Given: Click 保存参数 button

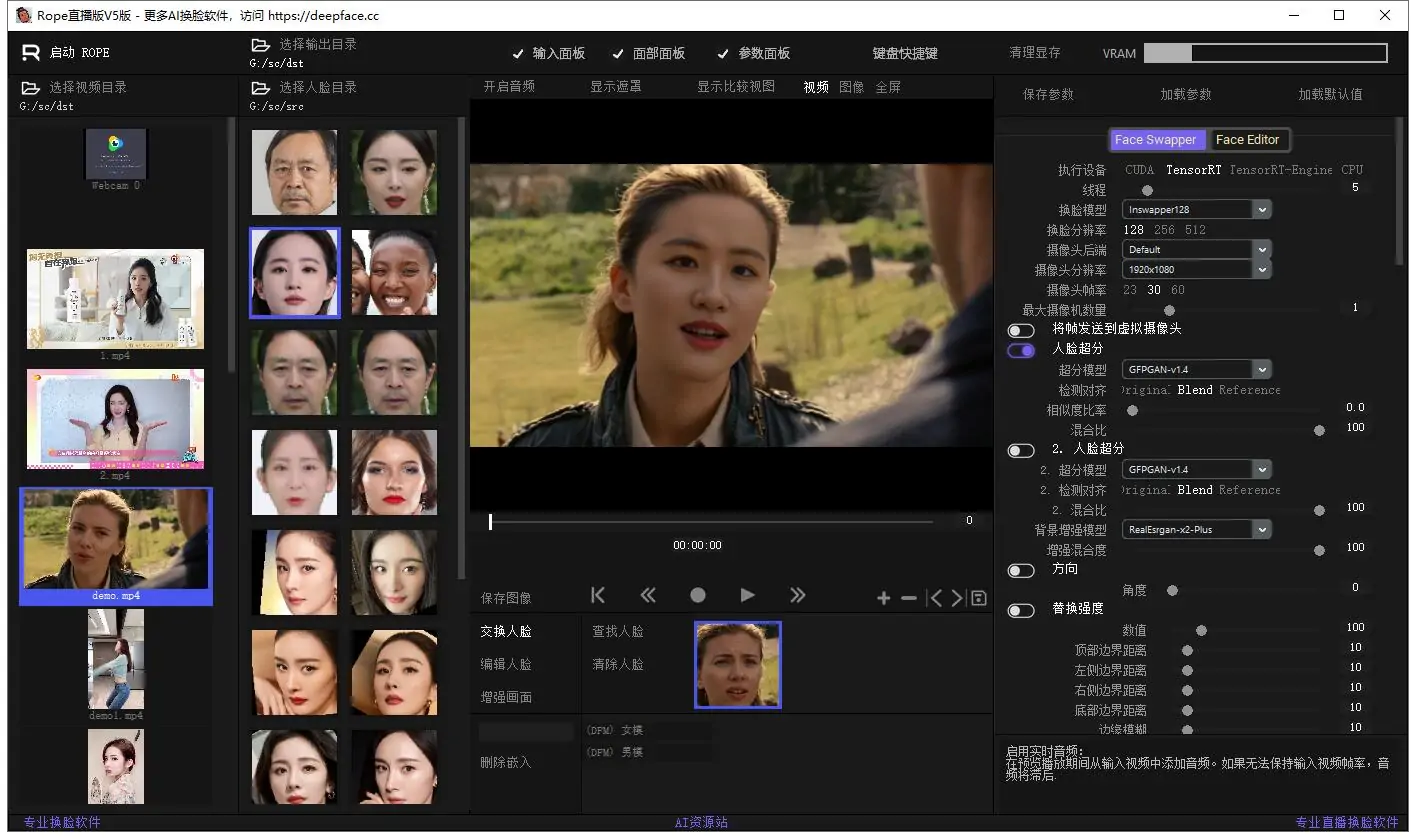Looking at the screenshot, I should tap(1048, 95).
